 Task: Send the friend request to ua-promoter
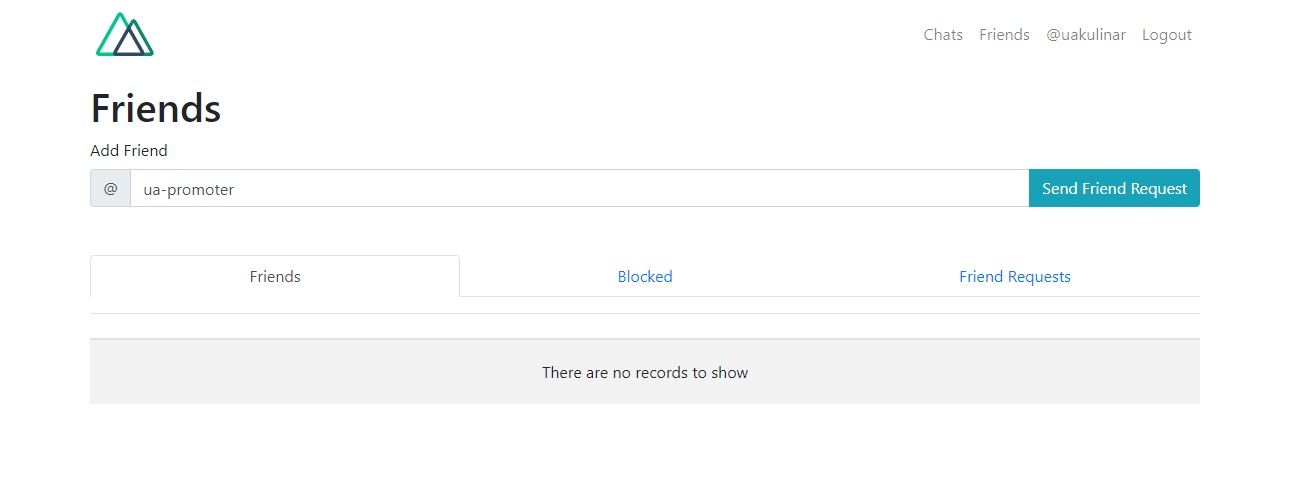coord(1114,188)
